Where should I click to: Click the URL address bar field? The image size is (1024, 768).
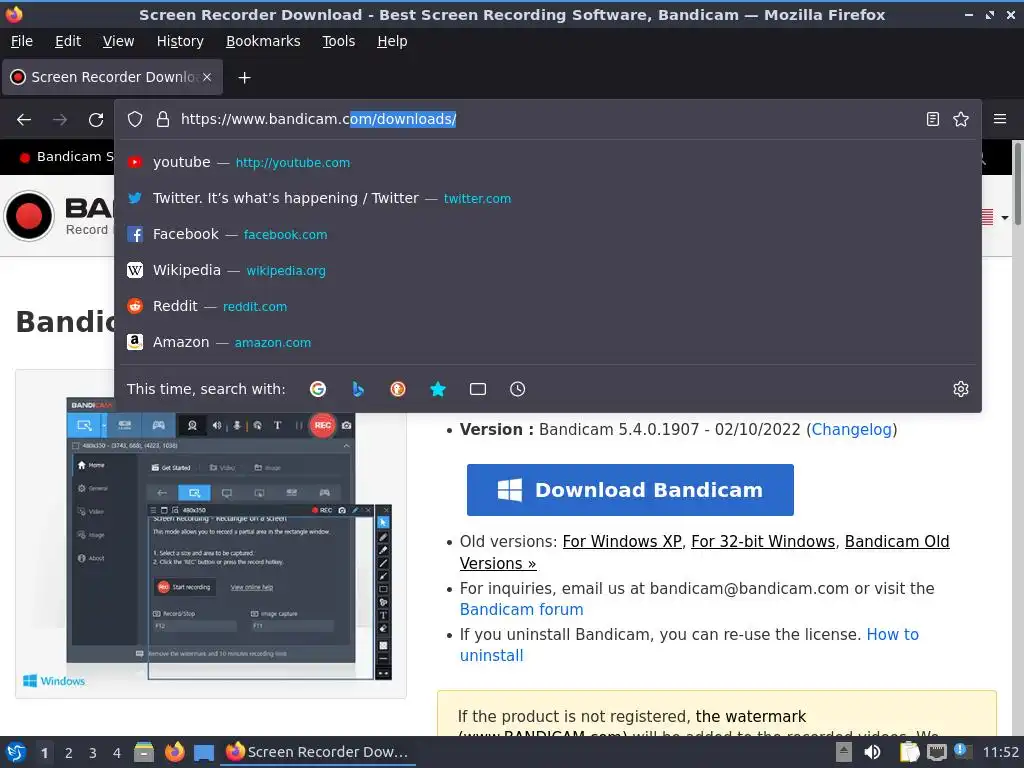click(x=547, y=119)
